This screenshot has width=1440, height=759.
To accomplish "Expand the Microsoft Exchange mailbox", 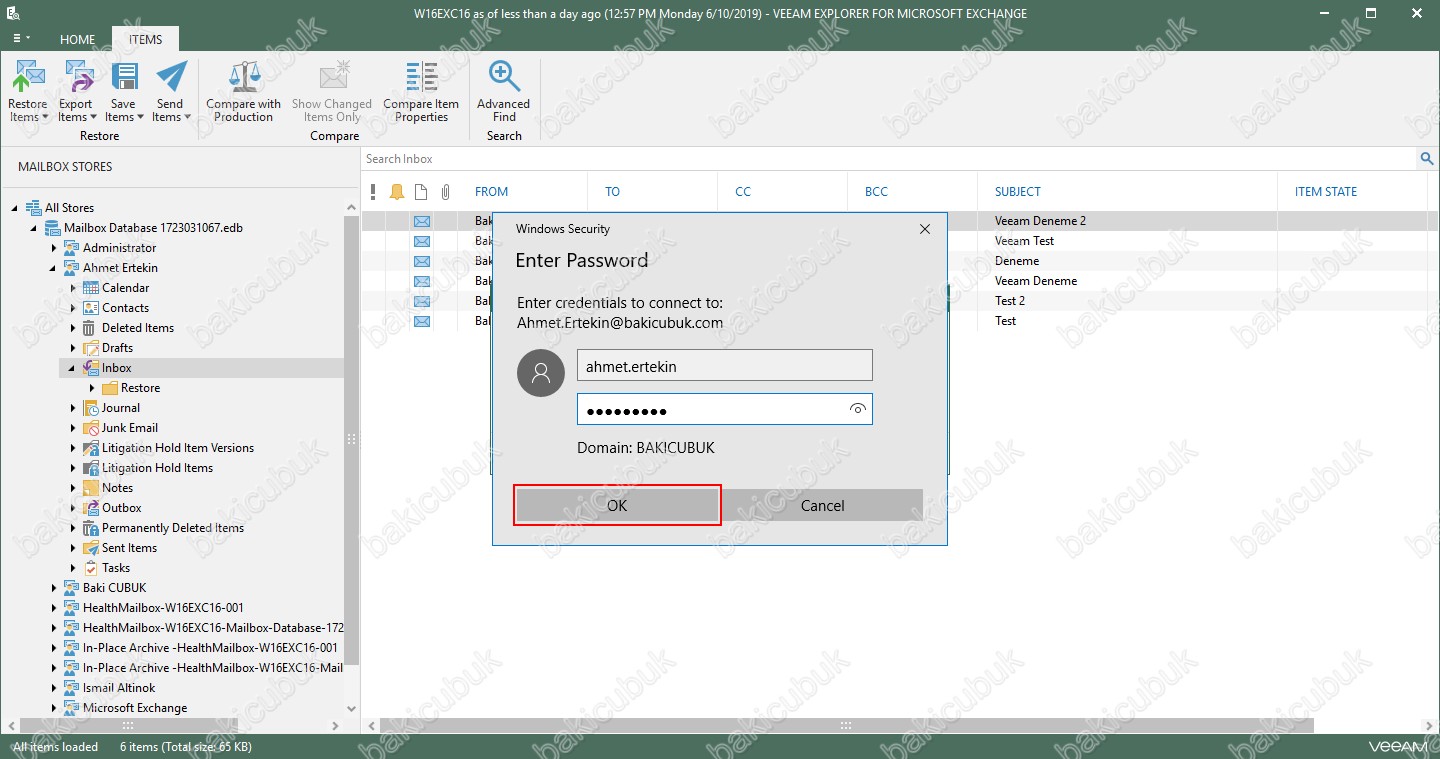I will click(53, 708).
